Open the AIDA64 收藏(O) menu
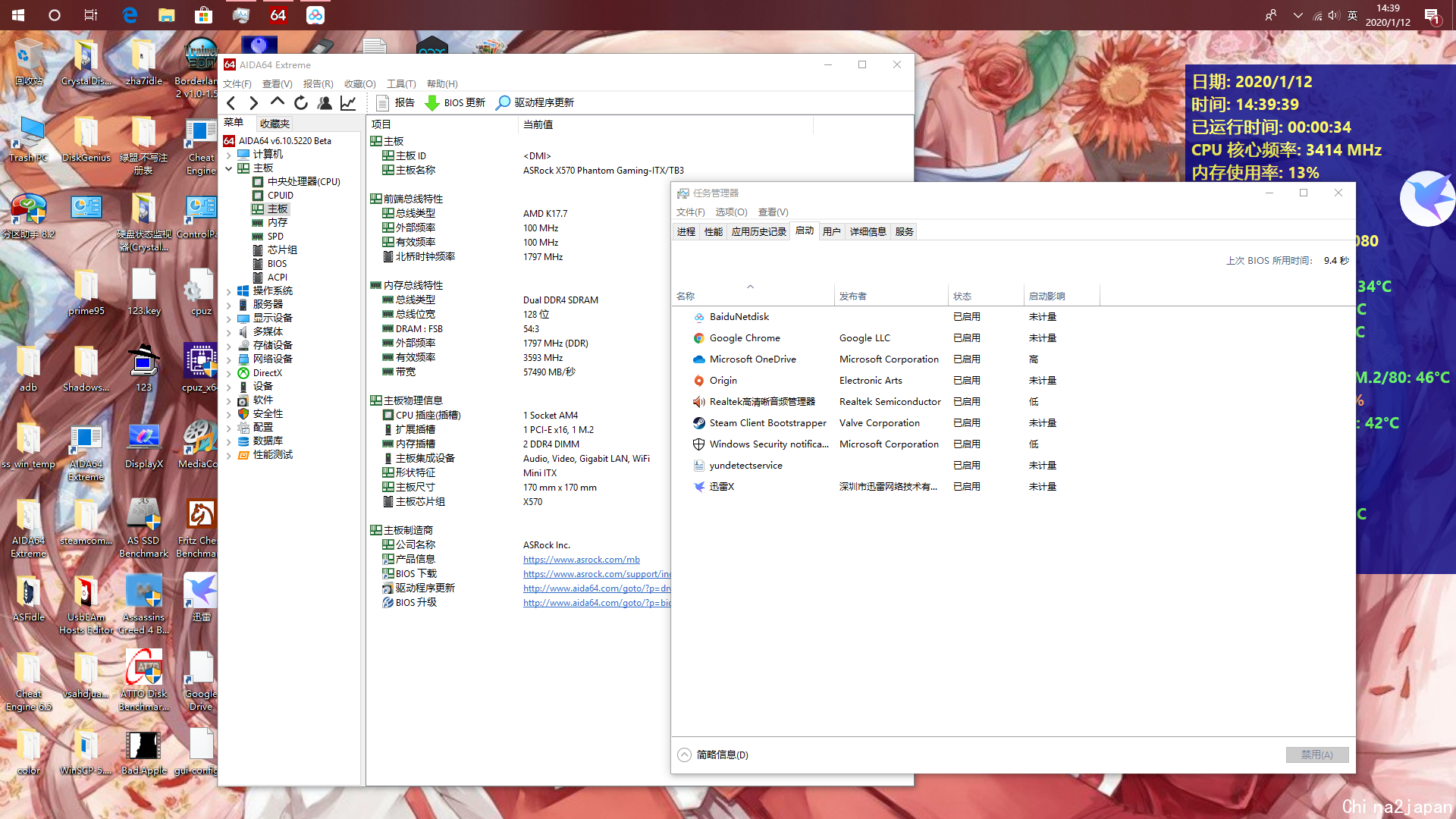Image resolution: width=1456 pixels, height=819 pixels. 360,84
